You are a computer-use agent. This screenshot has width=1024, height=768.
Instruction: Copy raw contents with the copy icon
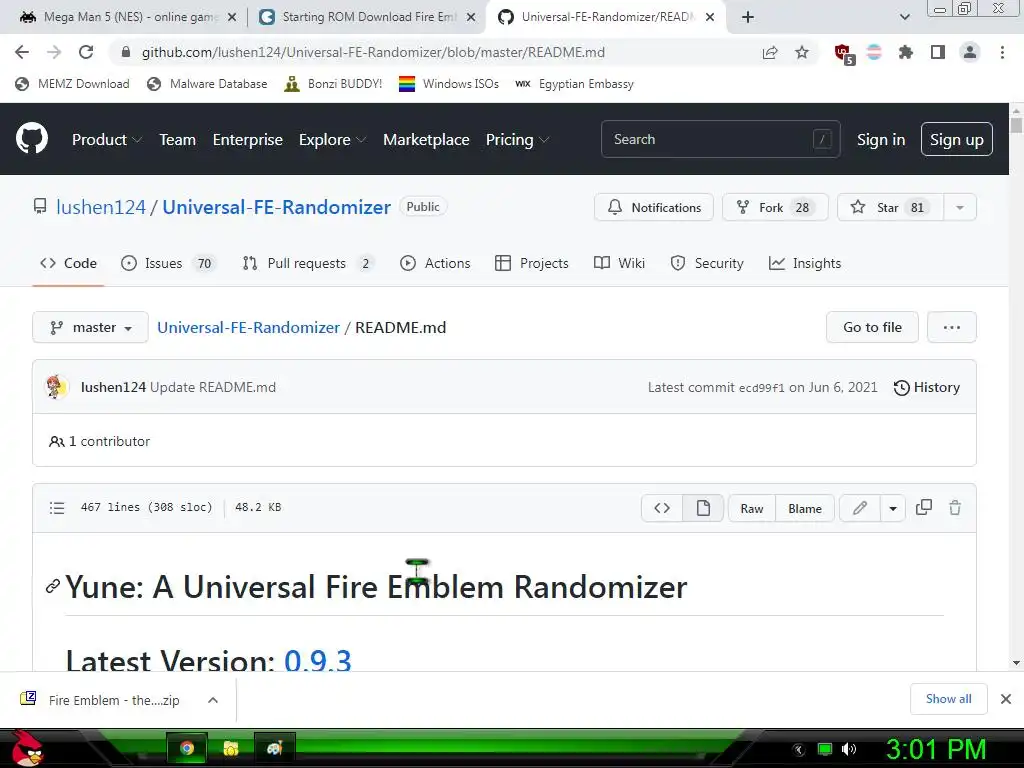pyautogui.click(x=923, y=507)
